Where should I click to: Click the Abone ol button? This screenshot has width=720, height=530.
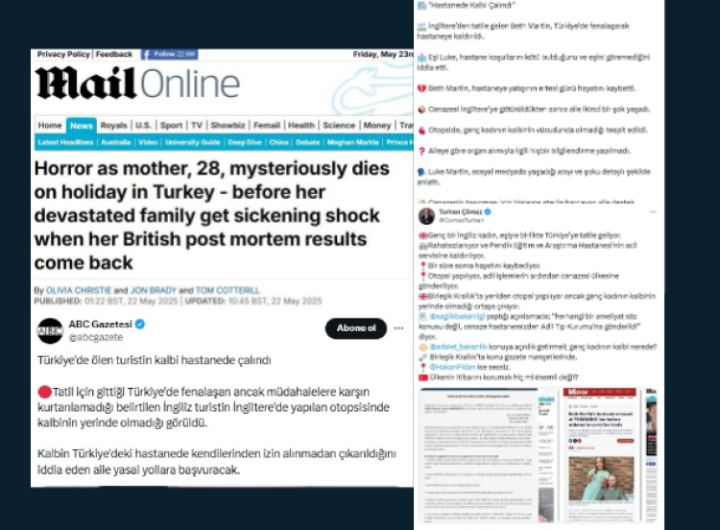click(356, 328)
